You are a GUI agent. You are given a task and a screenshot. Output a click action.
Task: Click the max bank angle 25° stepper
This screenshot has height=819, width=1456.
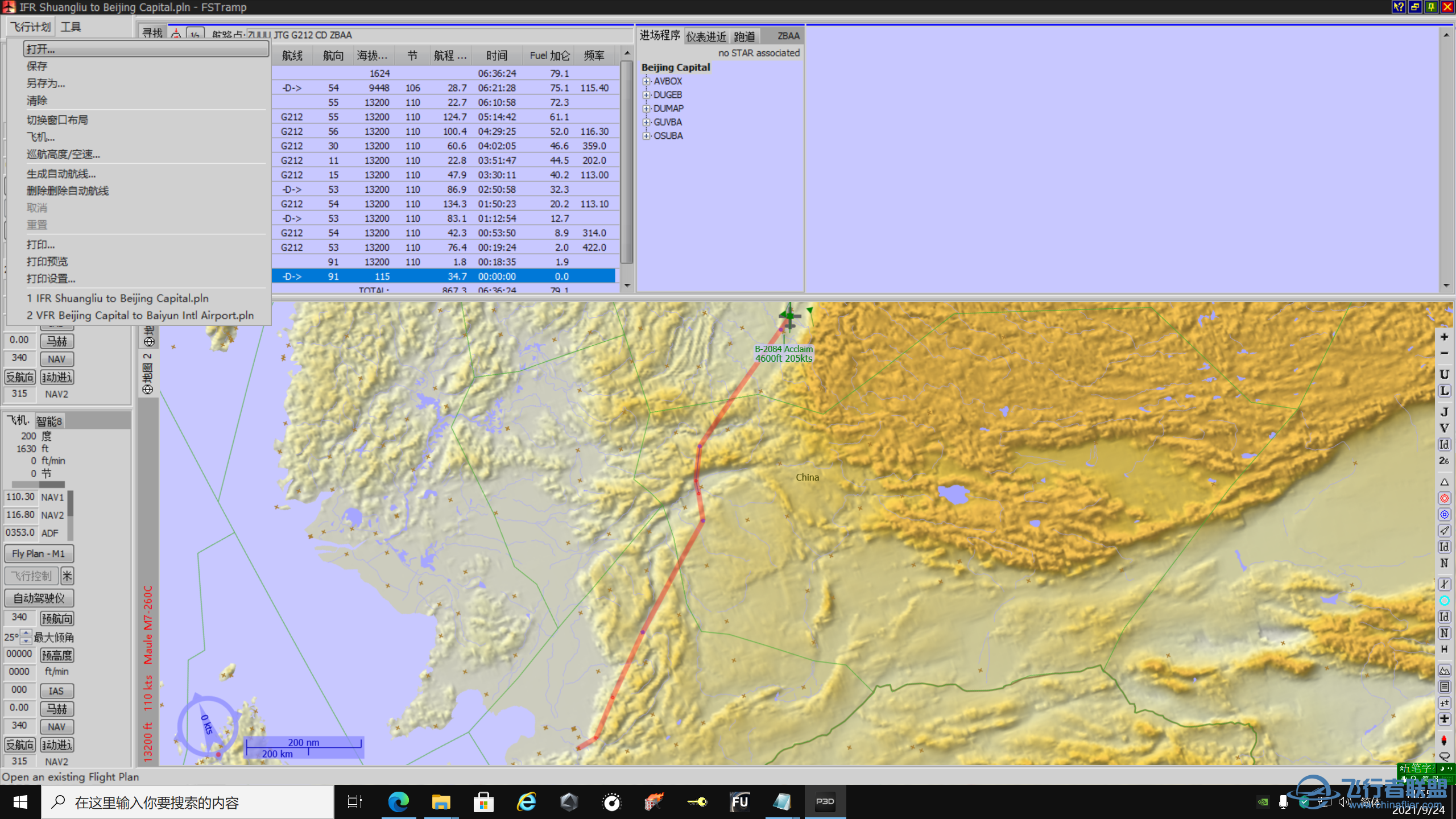pyautogui.click(x=26, y=637)
